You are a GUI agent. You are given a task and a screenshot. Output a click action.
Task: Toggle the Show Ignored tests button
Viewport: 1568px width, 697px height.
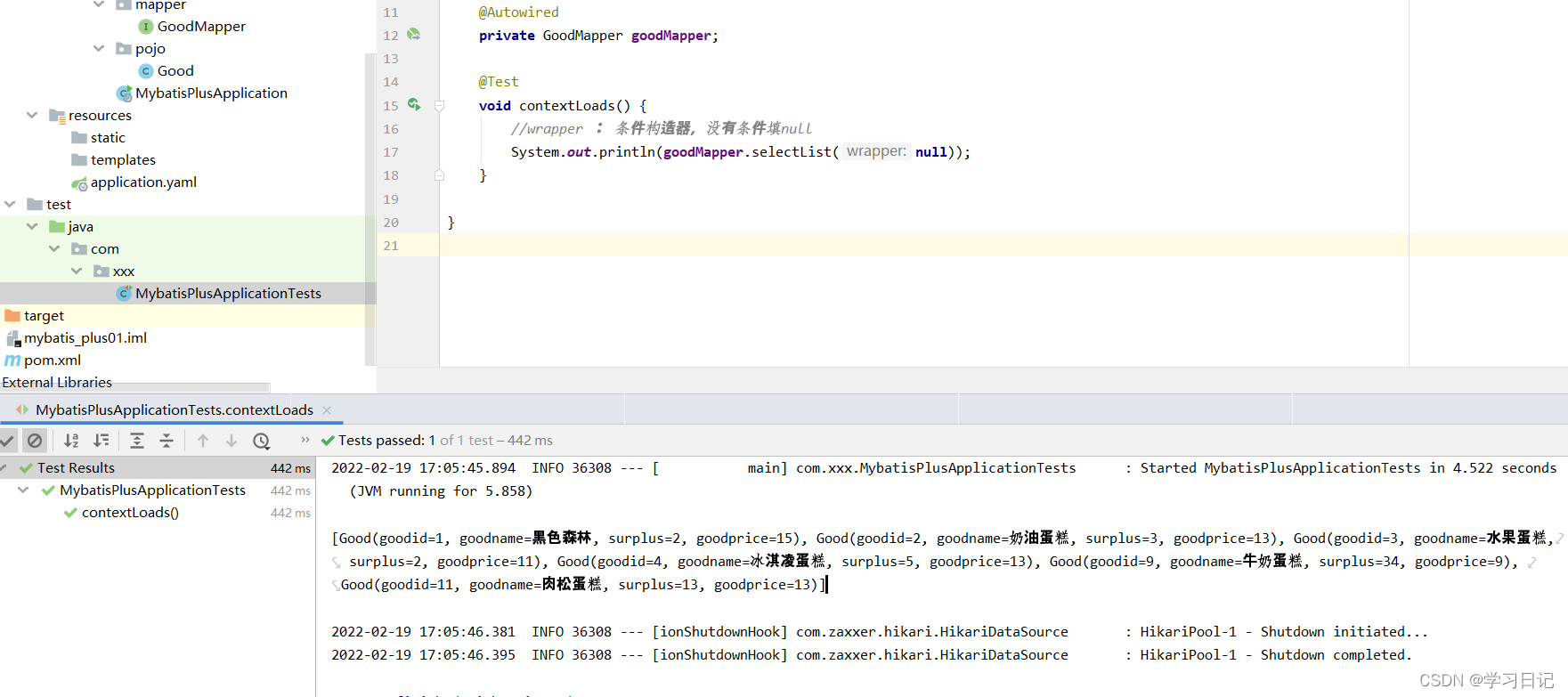coord(35,441)
